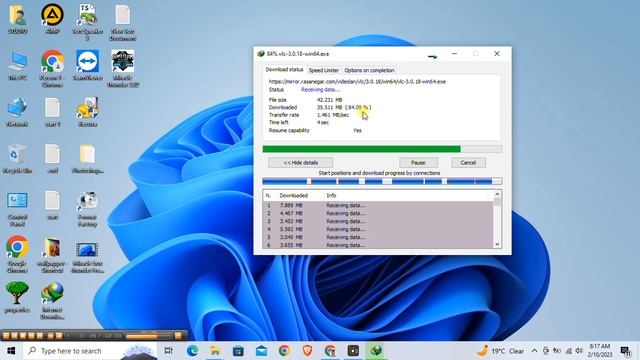Click the connections list scroll-up arrow
Viewport: 640px width, 360px height.
click(497, 195)
